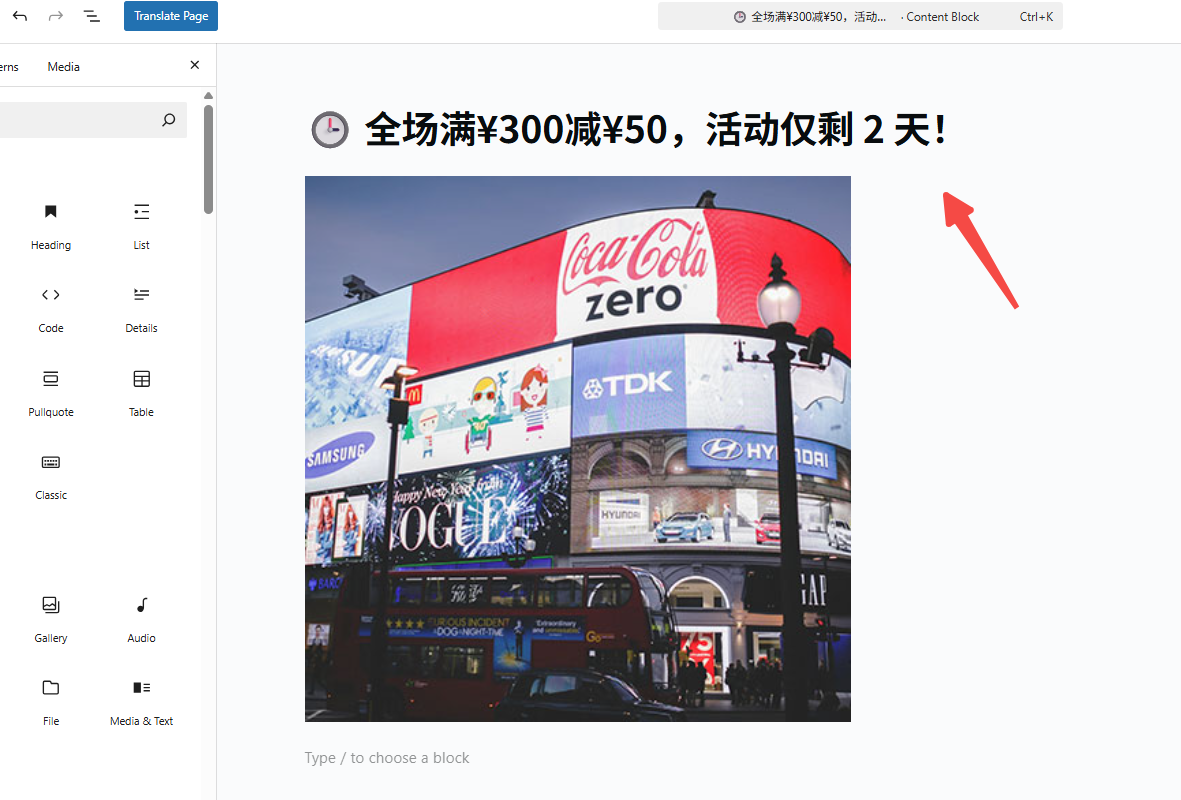Click the "Type / to choose a block" placeholder
1181x800 pixels.
pyautogui.click(x=387, y=758)
